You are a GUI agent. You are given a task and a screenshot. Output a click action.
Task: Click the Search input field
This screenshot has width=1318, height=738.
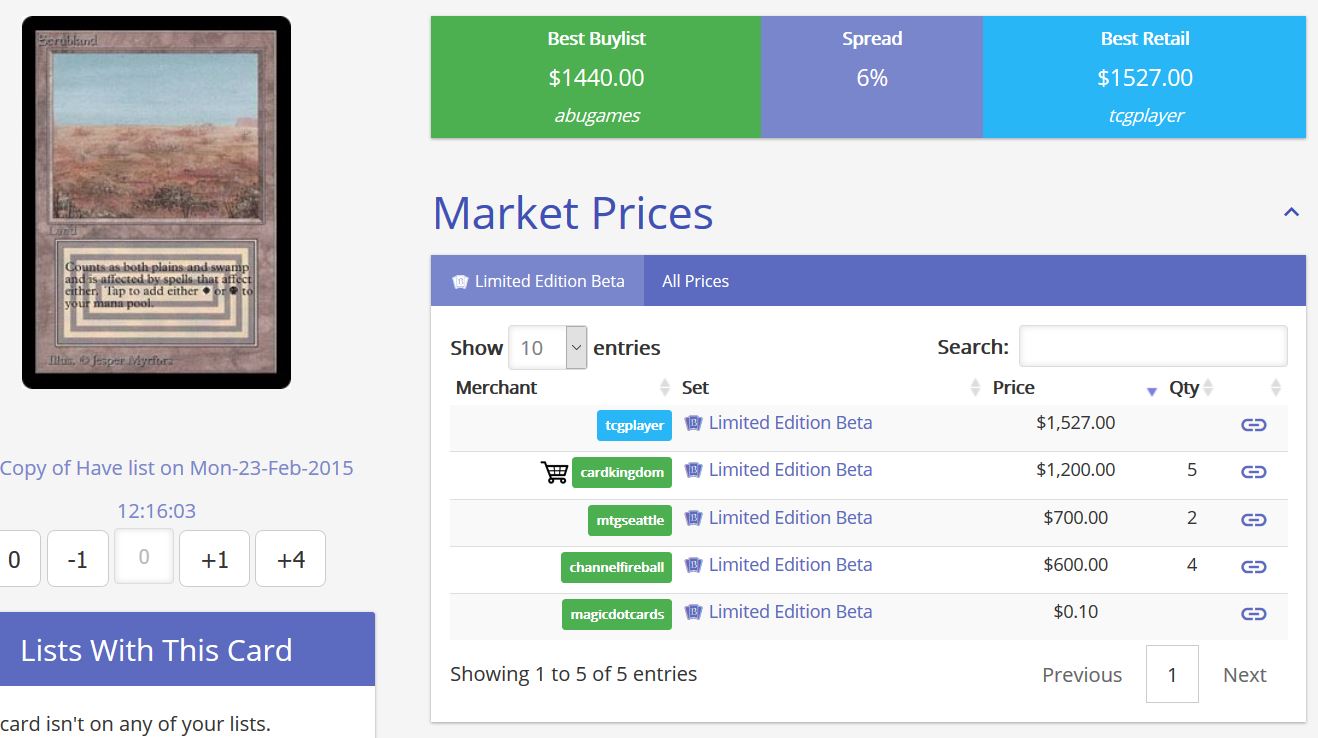[x=1152, y=347]
